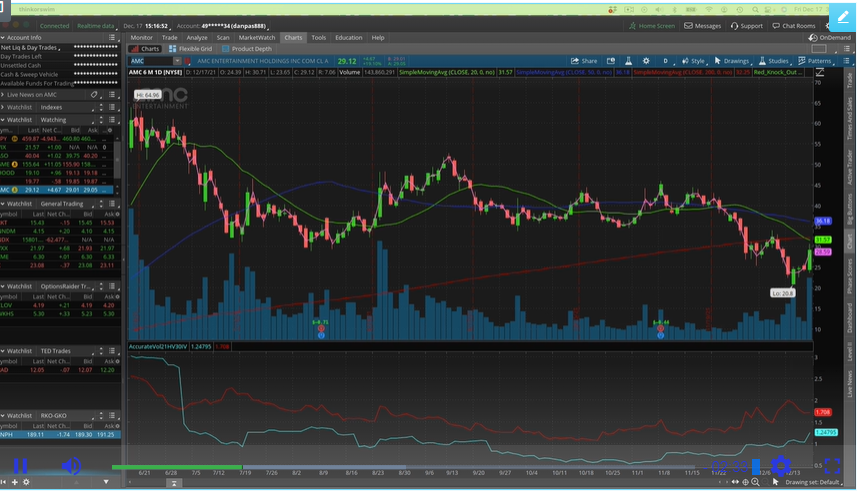Open Chat Rooms
This screenshot has width=857, height=492.
tap(794, 26)
